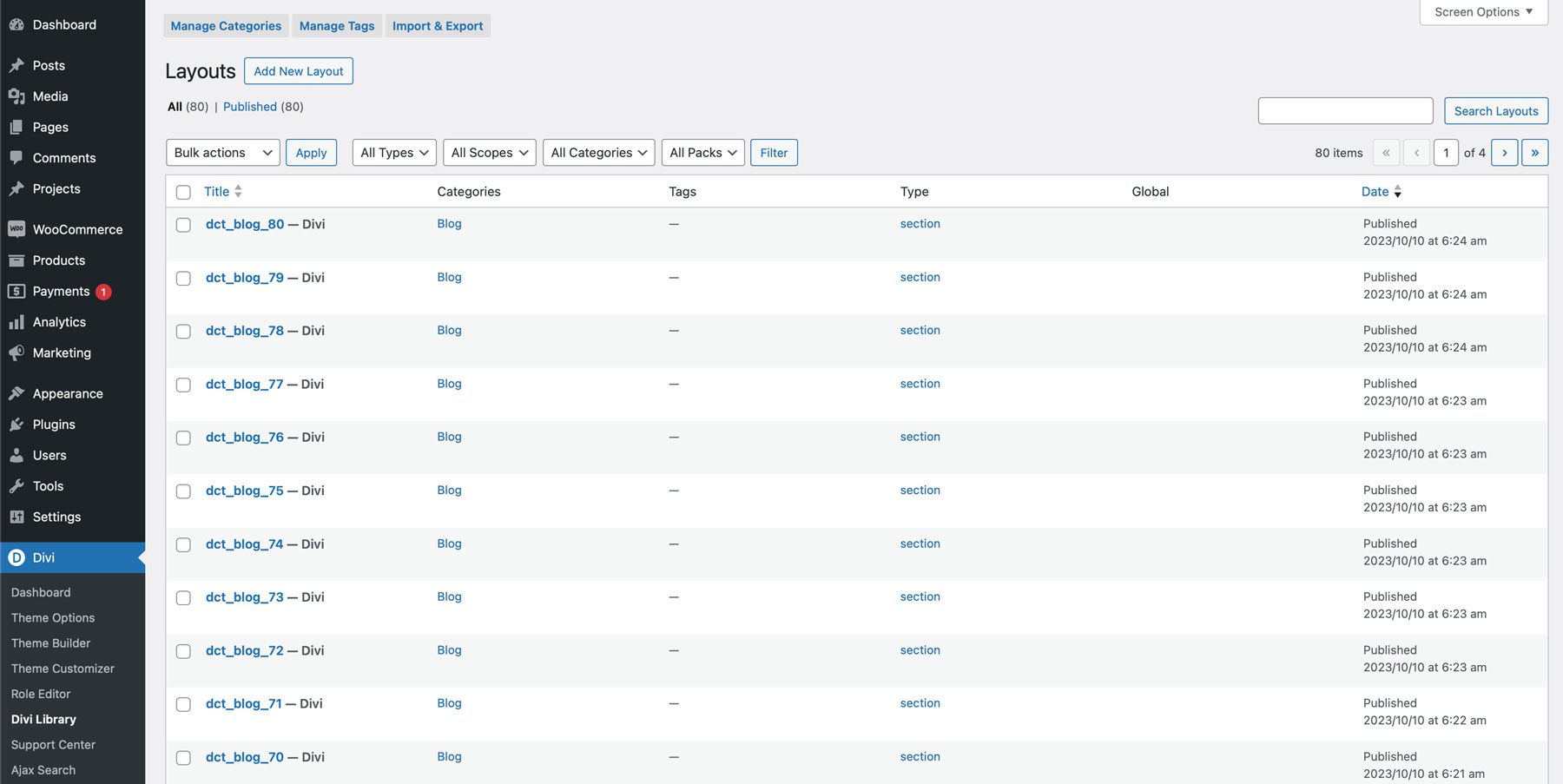Click section type link for dct_blog_70

[x=920, y=757]
